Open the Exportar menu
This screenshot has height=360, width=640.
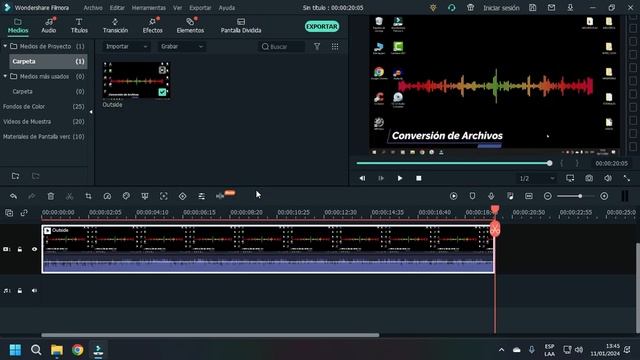point(200,8)
